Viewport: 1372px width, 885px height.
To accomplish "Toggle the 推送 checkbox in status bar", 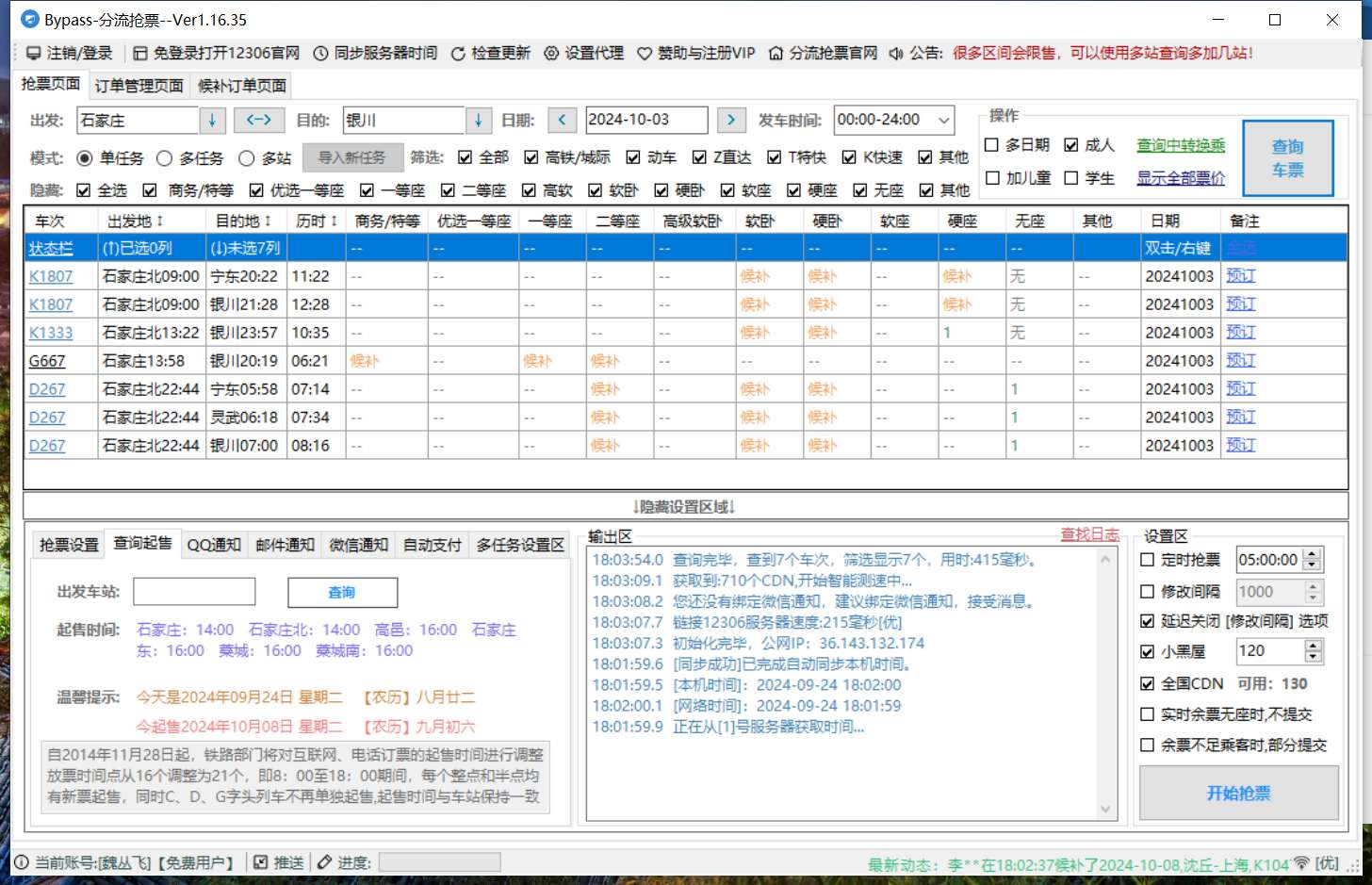I will point(261,862).
